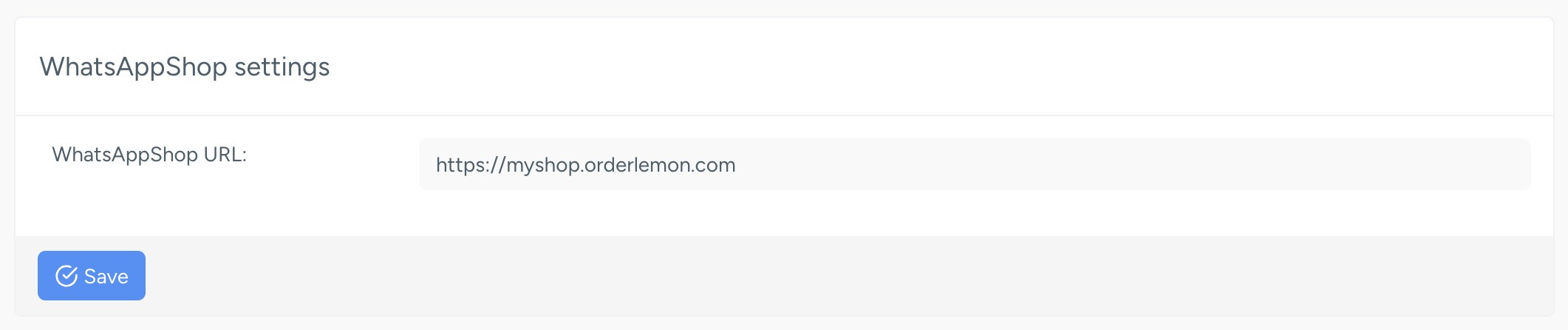This screenshot has height=330, width=1568.
Task: Click "URL:" in the field label
Action: [225, 155]
